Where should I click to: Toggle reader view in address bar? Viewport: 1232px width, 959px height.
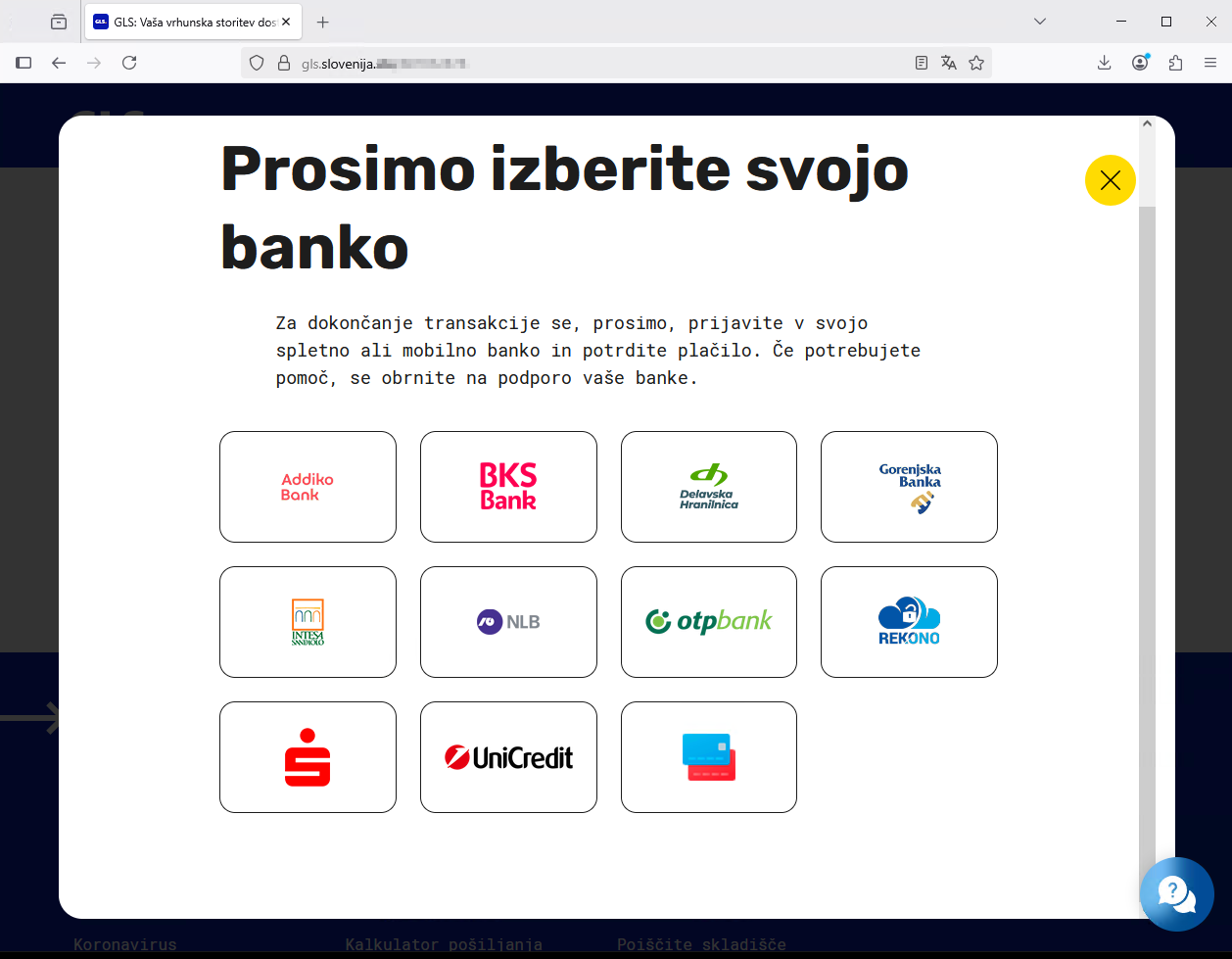[x=922, y=63]
